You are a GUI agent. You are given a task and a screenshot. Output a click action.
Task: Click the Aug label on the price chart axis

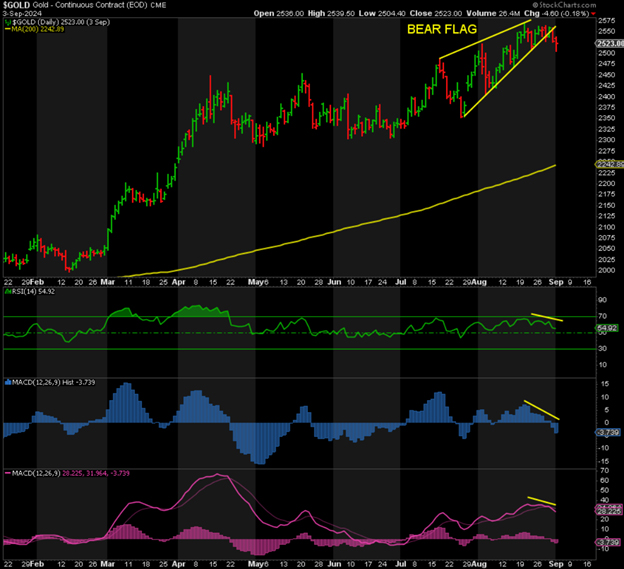477,282
